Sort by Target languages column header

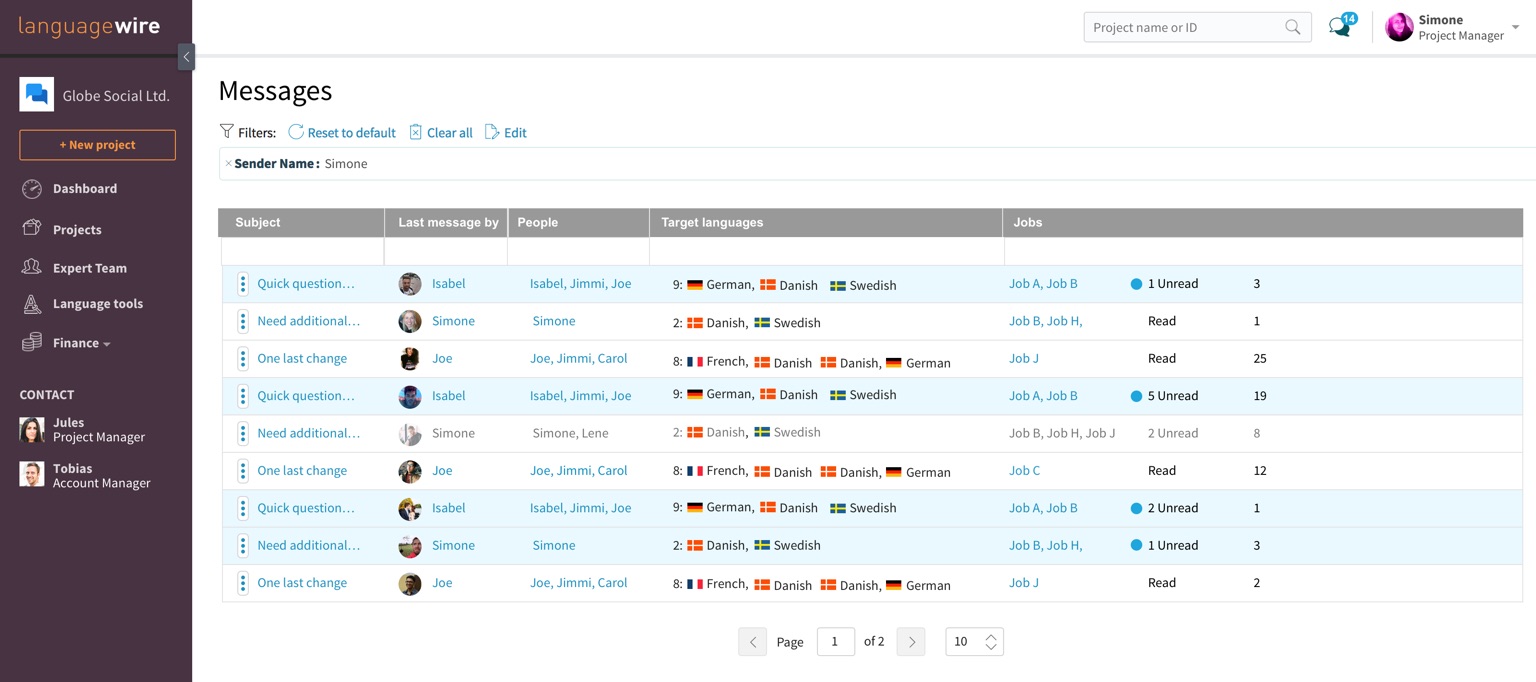tap(712, 222)
